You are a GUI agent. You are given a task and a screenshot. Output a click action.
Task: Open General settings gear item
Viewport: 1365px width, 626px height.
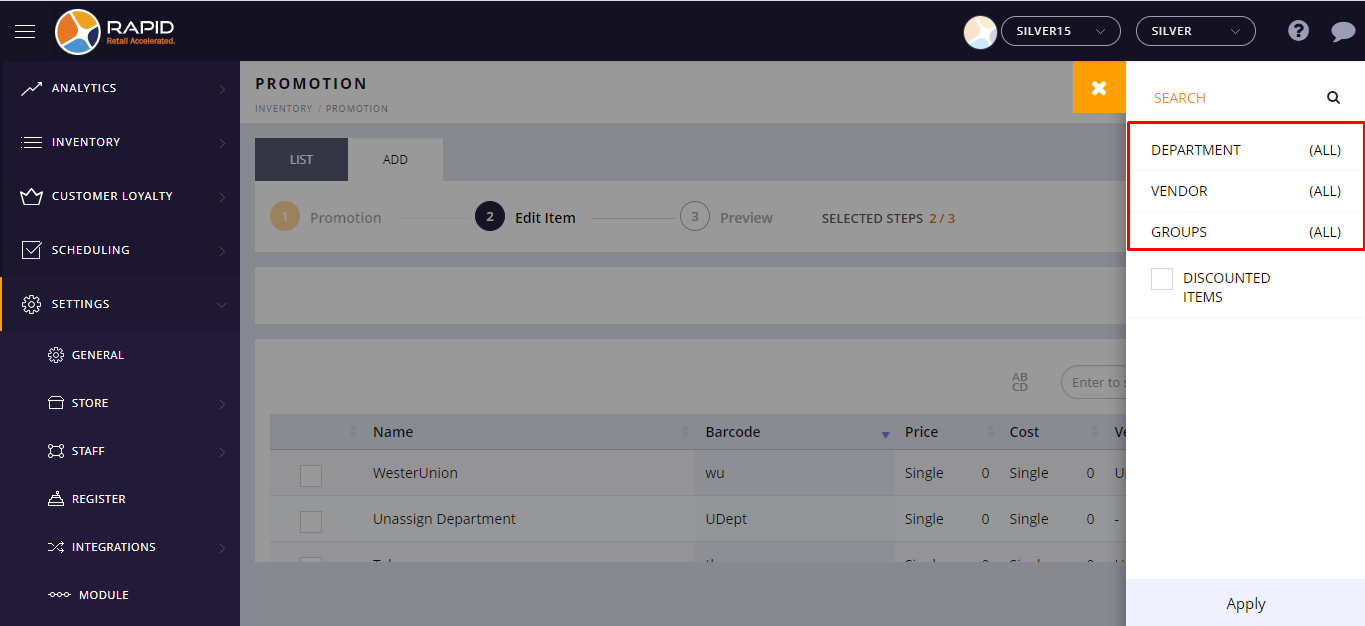pos(97,355)
